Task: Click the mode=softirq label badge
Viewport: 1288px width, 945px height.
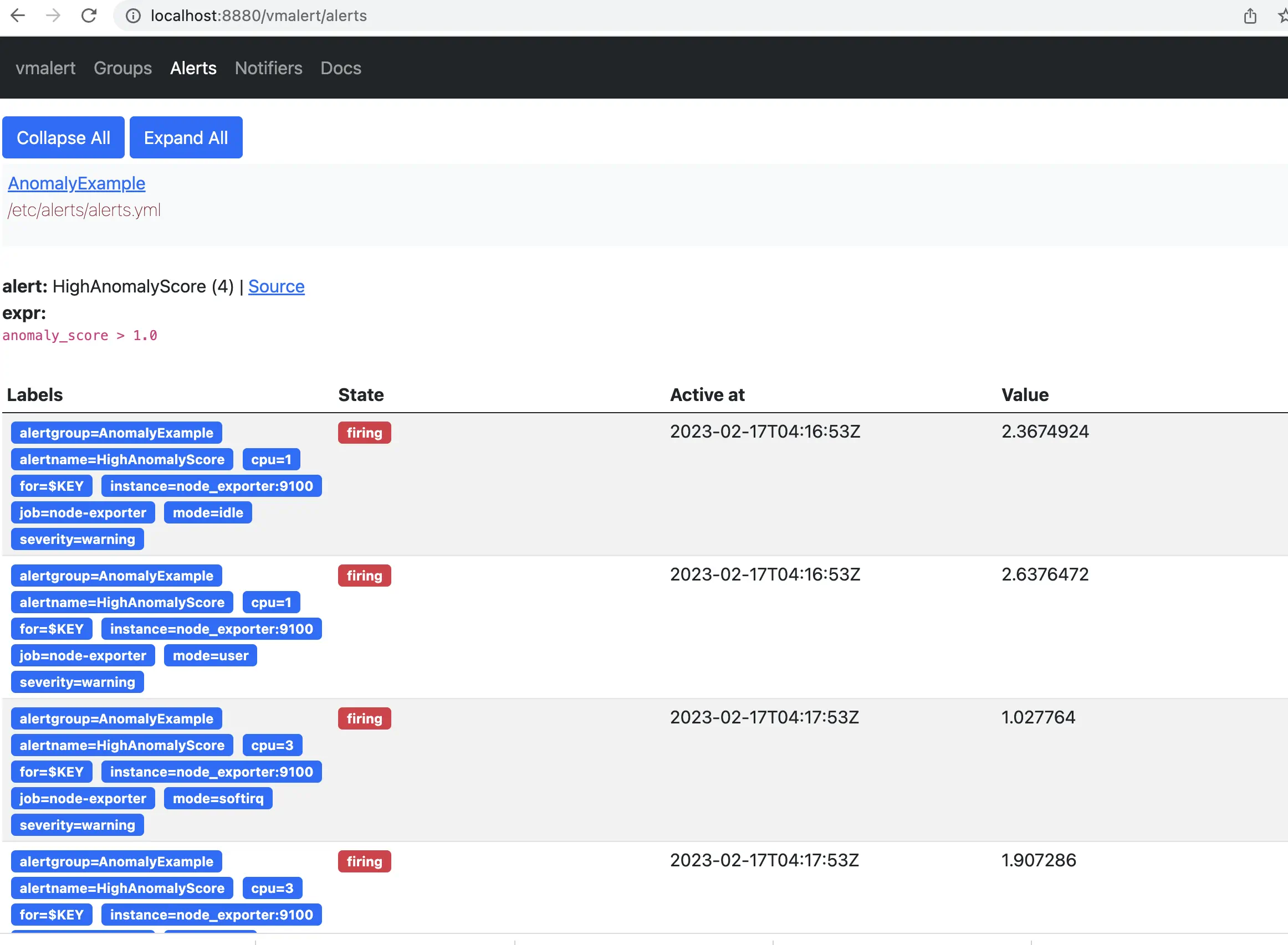Action: pos(218,799)
